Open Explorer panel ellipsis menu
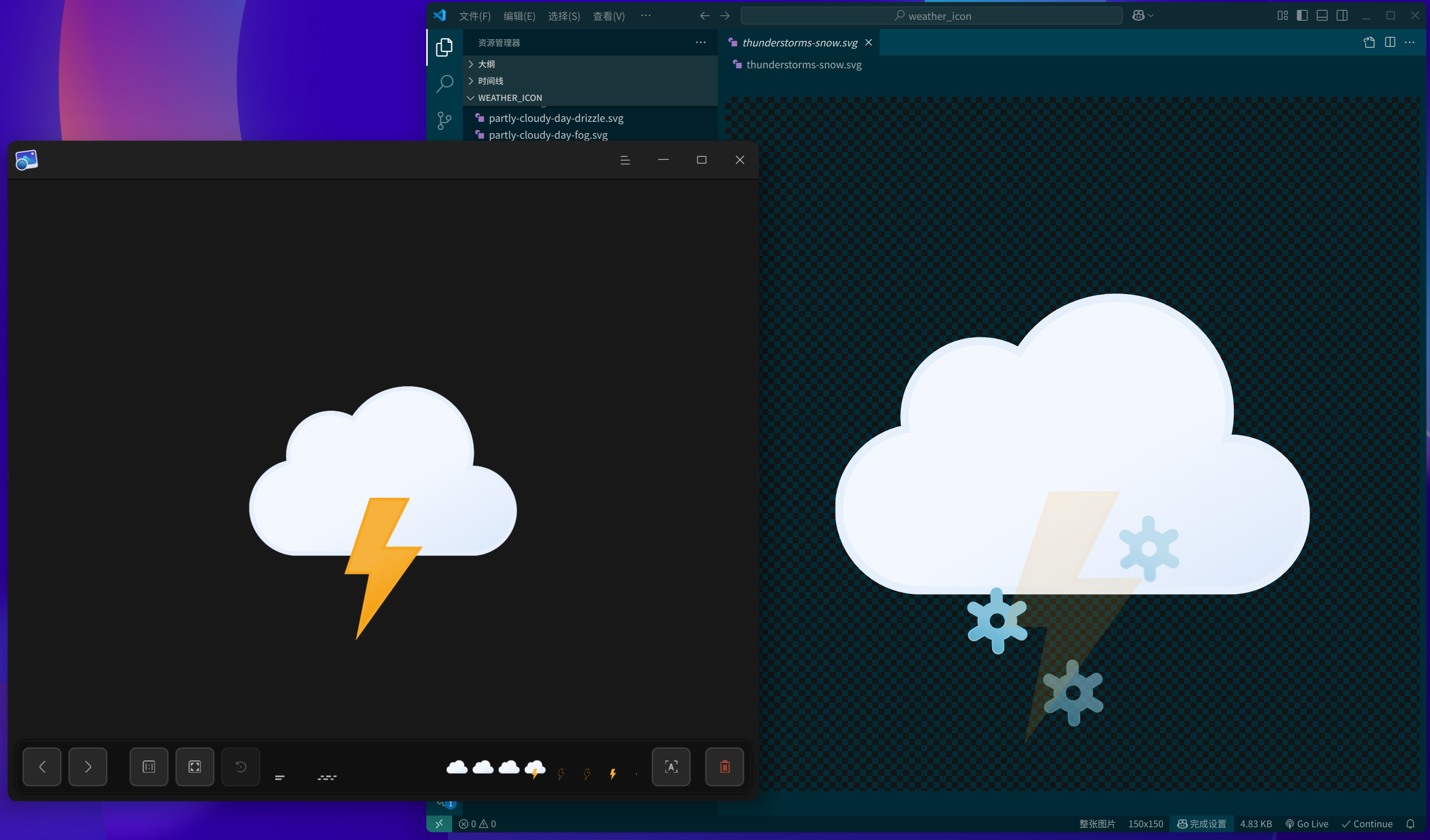The image size is (1430, 840). click(701, 42)
